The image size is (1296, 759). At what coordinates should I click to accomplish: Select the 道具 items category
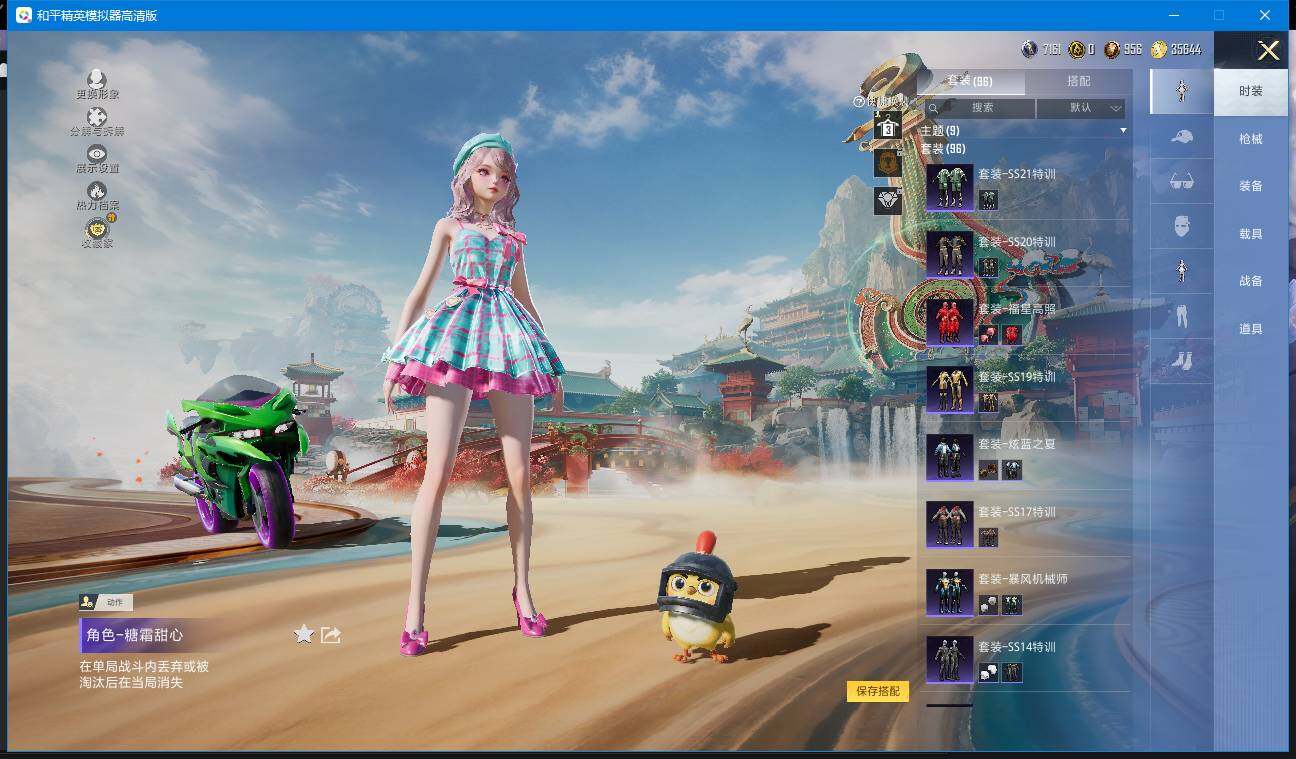1250,329
